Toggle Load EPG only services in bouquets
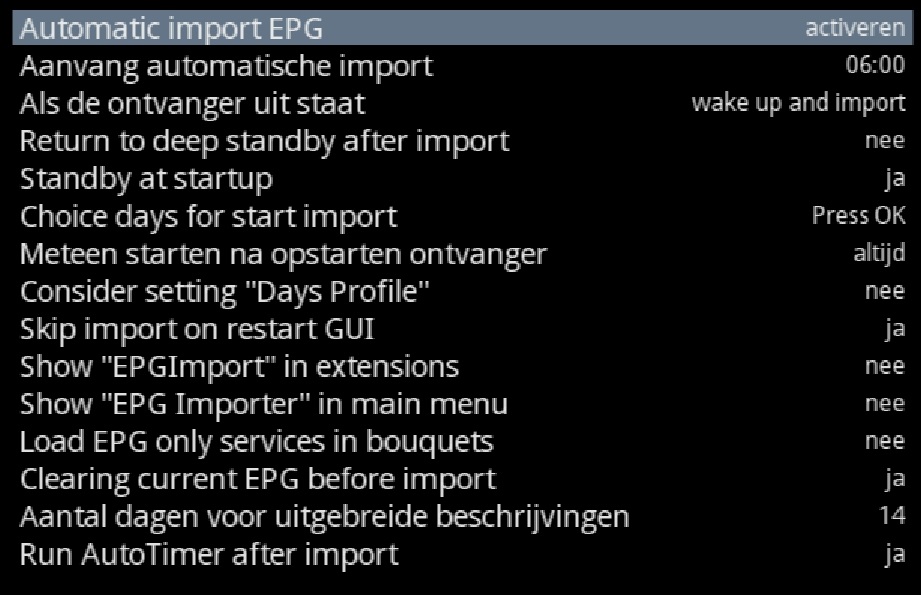Image resolution: width=921 pixels, height=595 pixels. (x=884, y=441)
